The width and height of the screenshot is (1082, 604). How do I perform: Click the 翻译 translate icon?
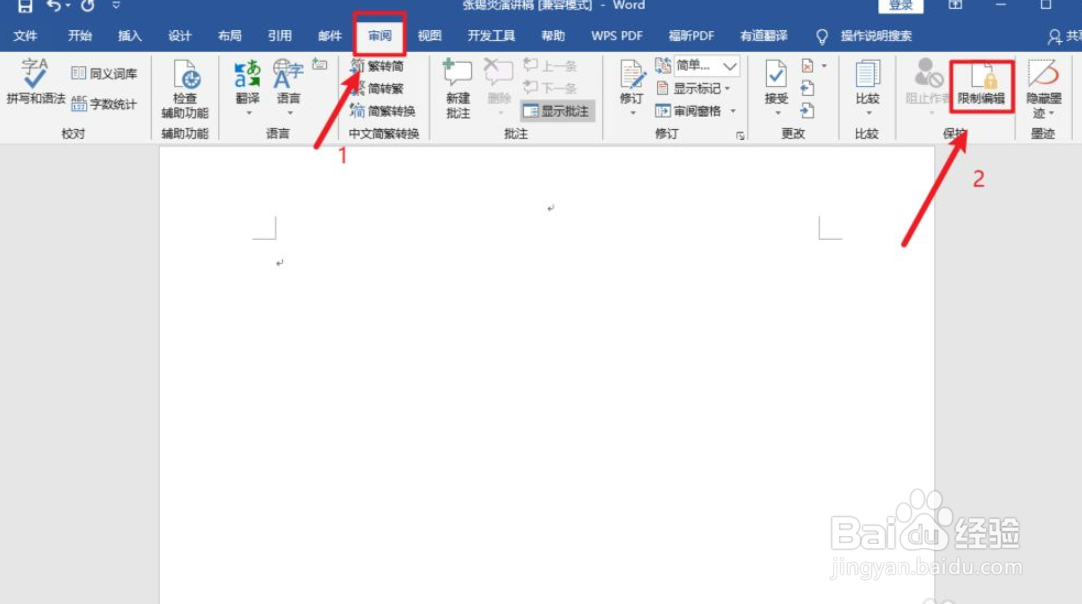(245, 80)
